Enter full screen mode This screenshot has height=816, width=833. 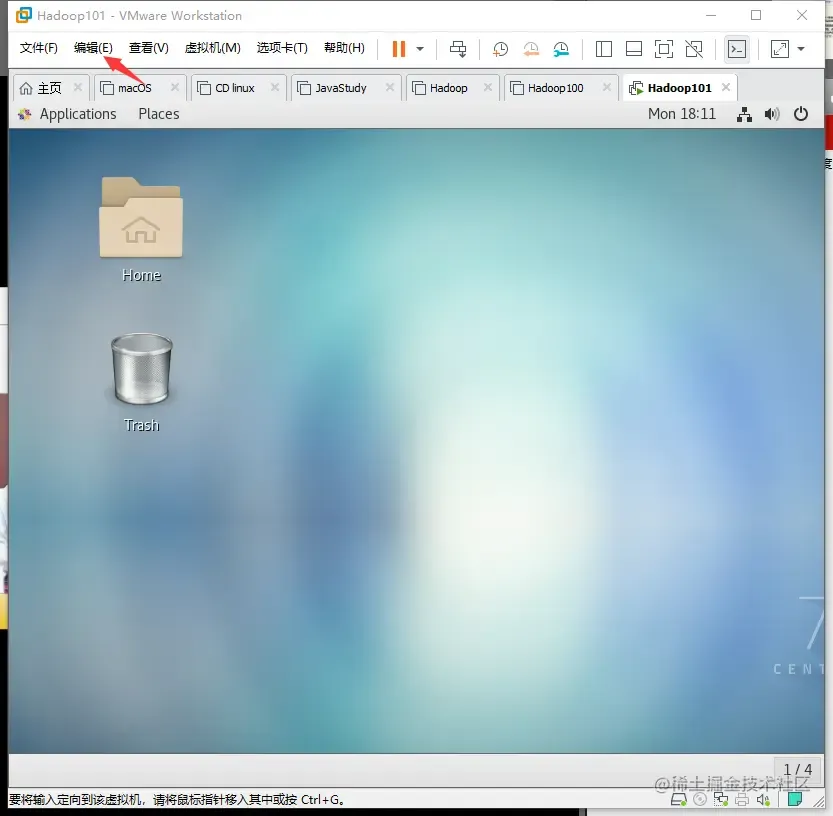pyautogui.click(x=664, y=49)
